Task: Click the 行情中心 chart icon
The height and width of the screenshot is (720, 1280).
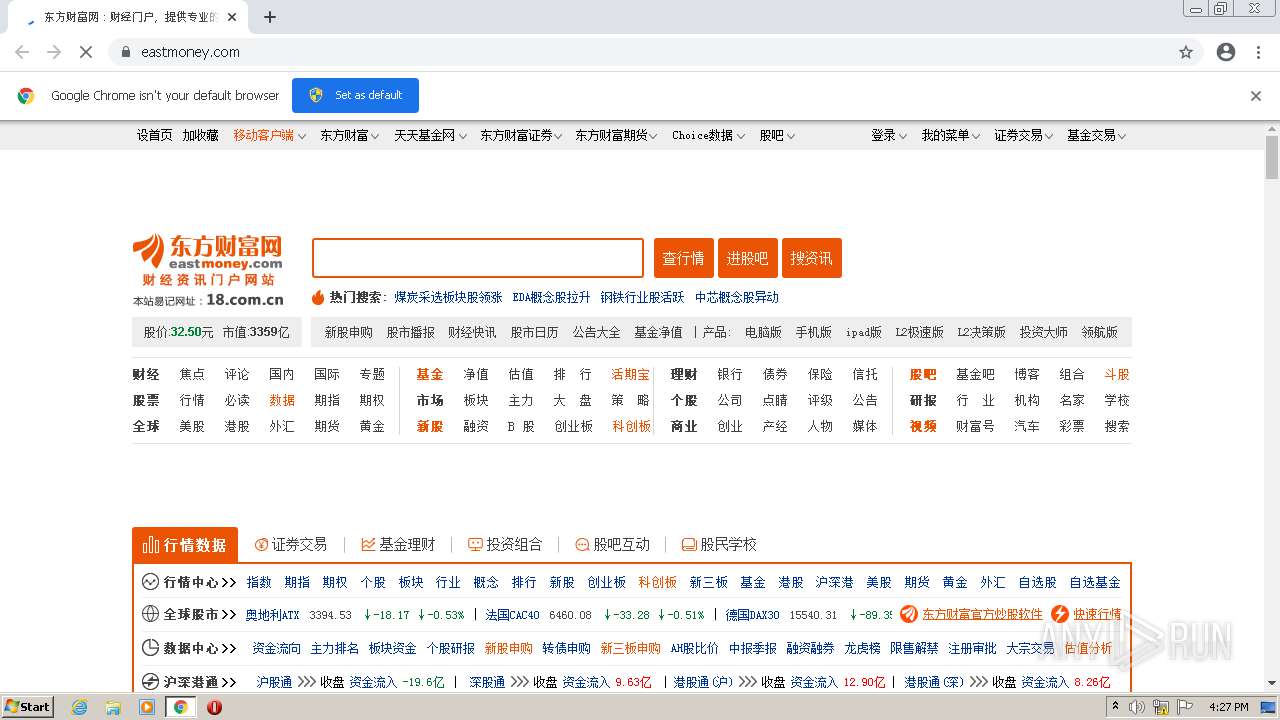Action: pyautogui.click(x=150, y=582)
